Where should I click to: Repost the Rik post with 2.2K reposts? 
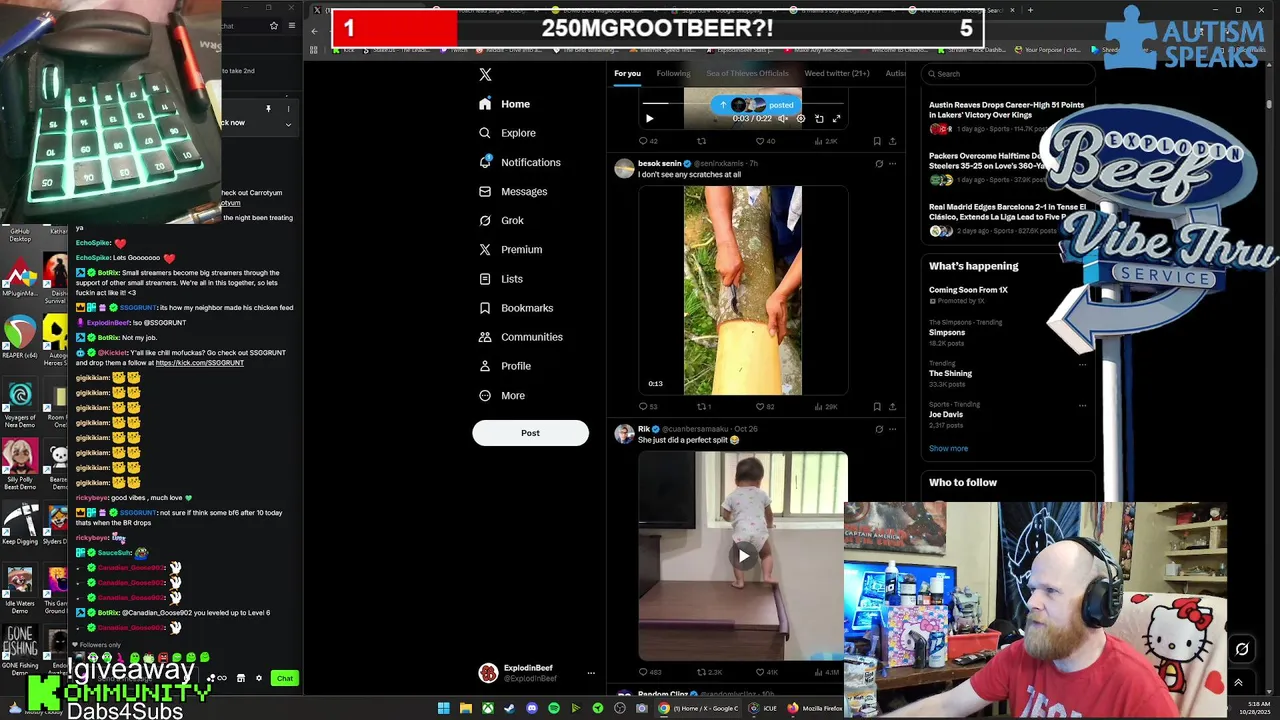click(x=709, y=672)
